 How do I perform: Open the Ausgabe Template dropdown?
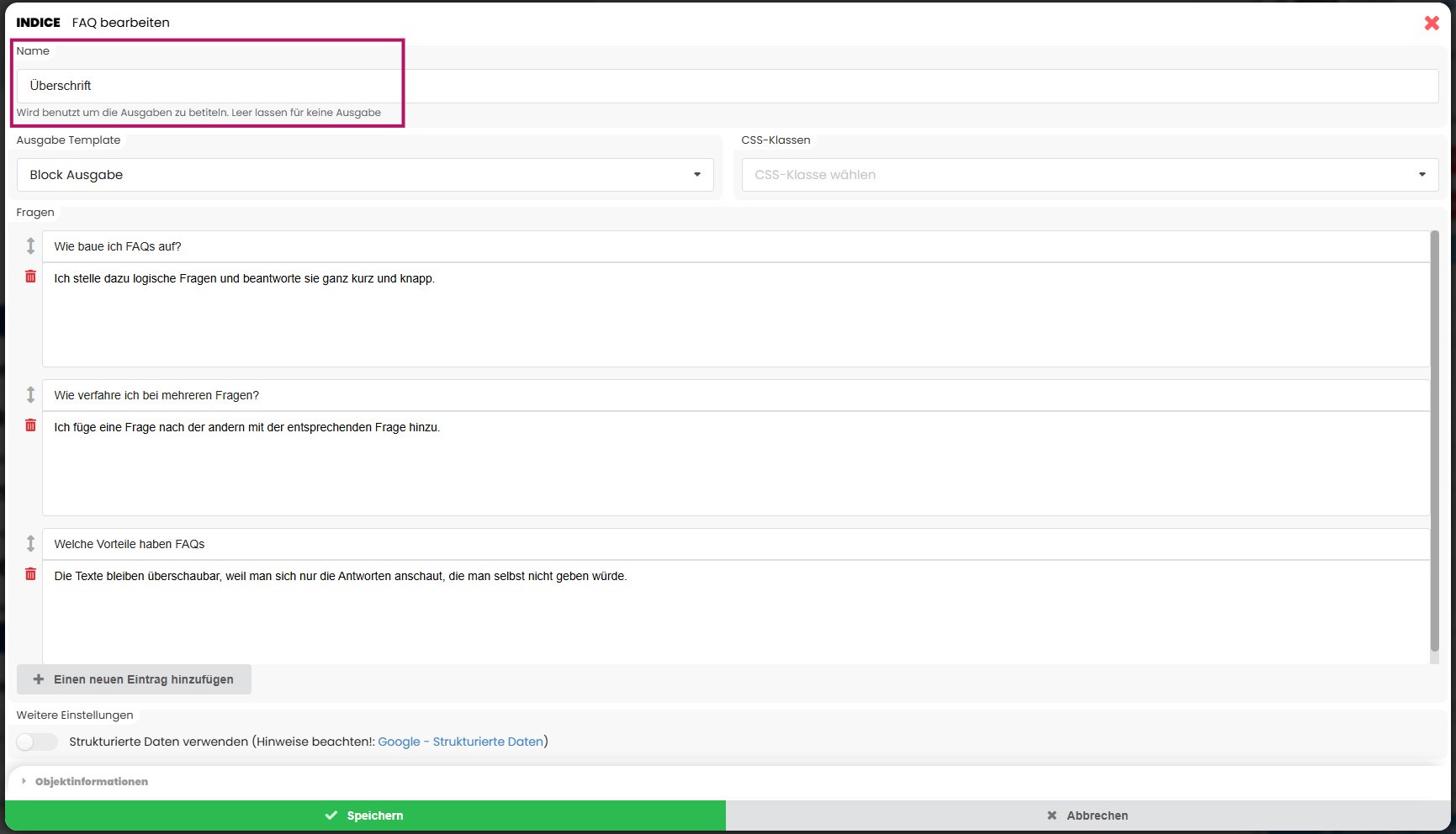(364, 175)
